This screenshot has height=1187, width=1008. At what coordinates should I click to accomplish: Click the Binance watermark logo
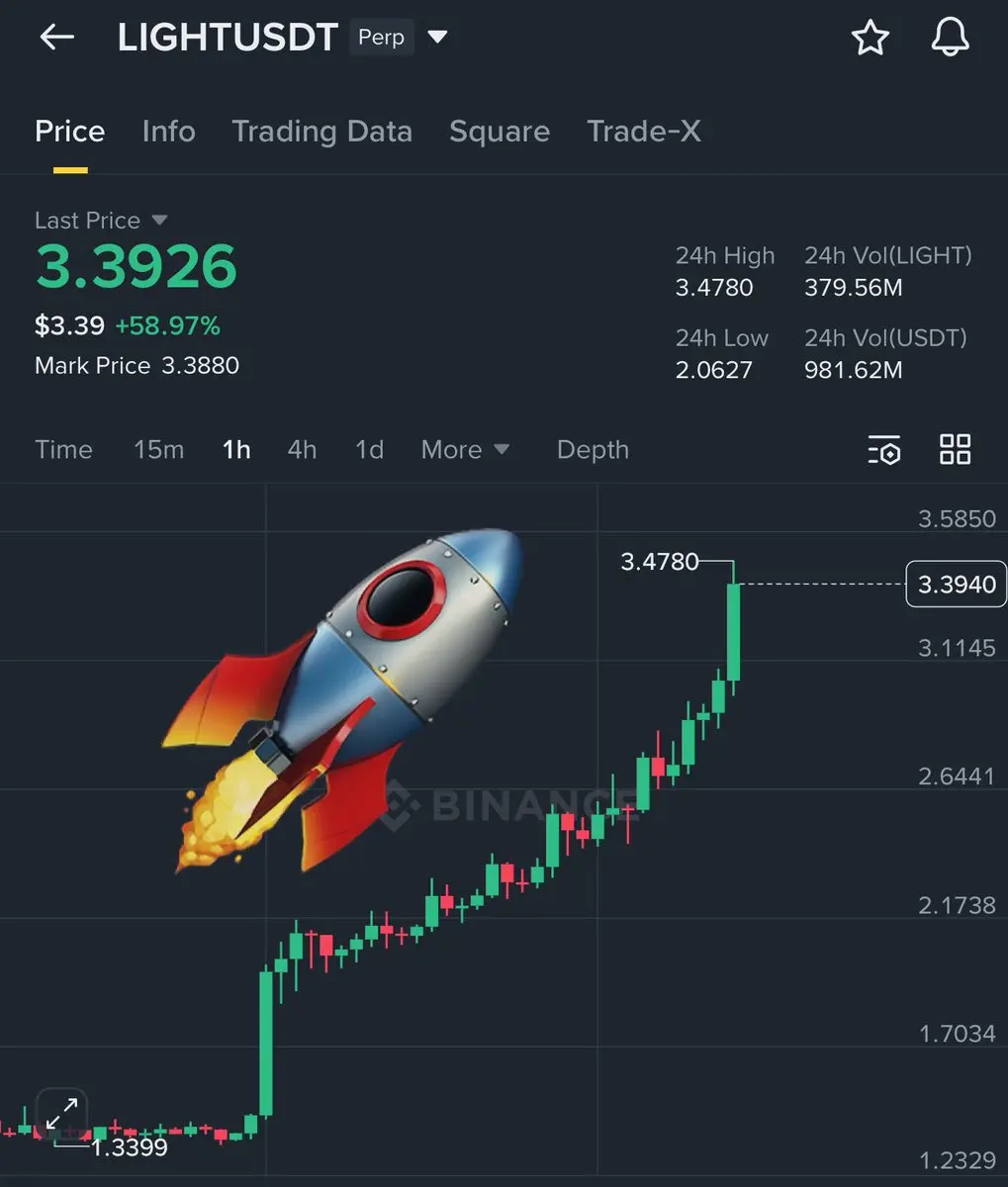[509, 803]
